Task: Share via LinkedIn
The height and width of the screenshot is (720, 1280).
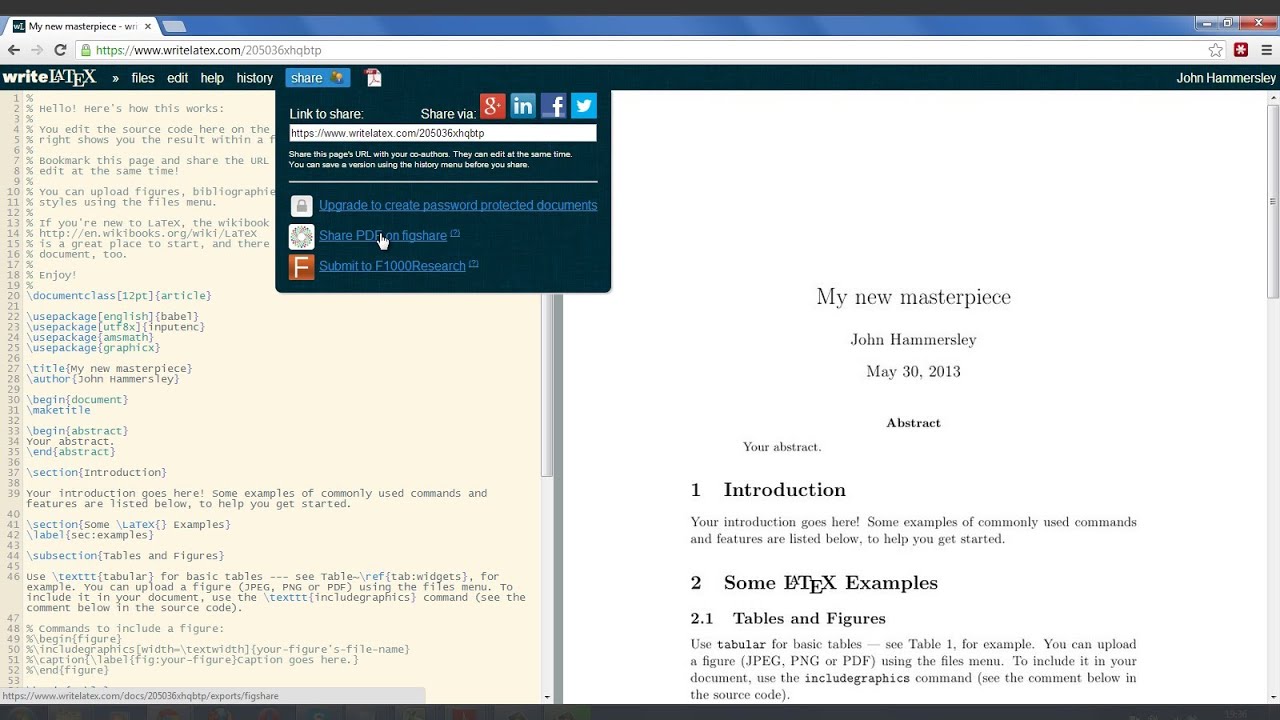Action: 523,106
